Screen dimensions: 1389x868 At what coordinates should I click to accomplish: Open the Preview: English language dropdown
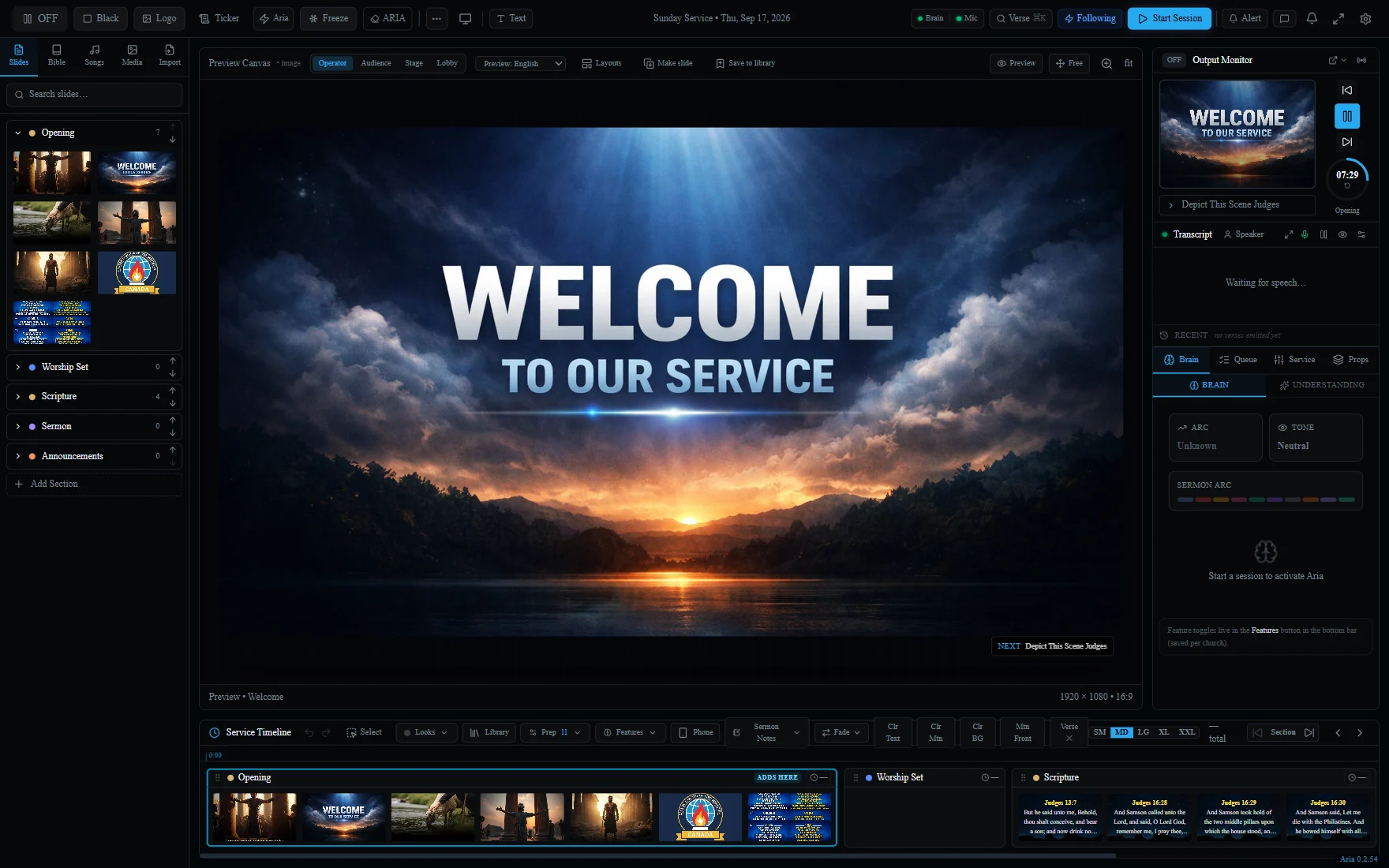click(x=521, y=63)
